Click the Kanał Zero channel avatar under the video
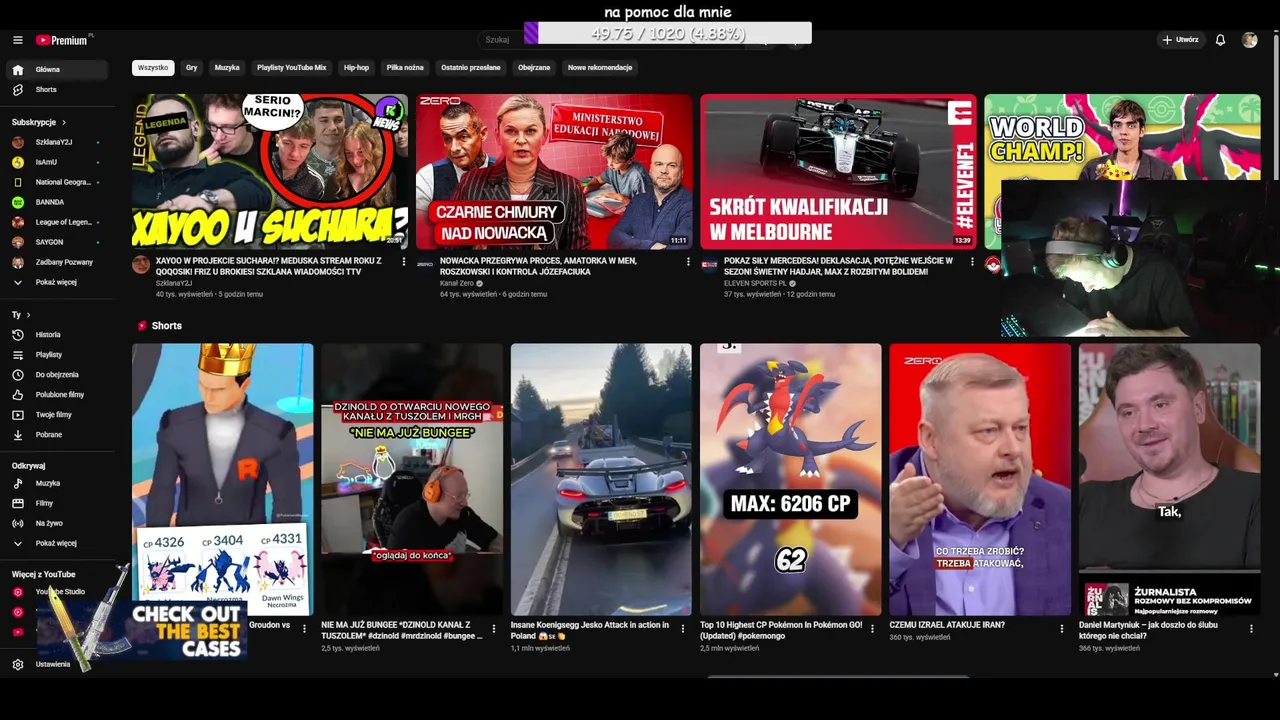The height and width of the screenshot is (720, 1280). (425, 264)
